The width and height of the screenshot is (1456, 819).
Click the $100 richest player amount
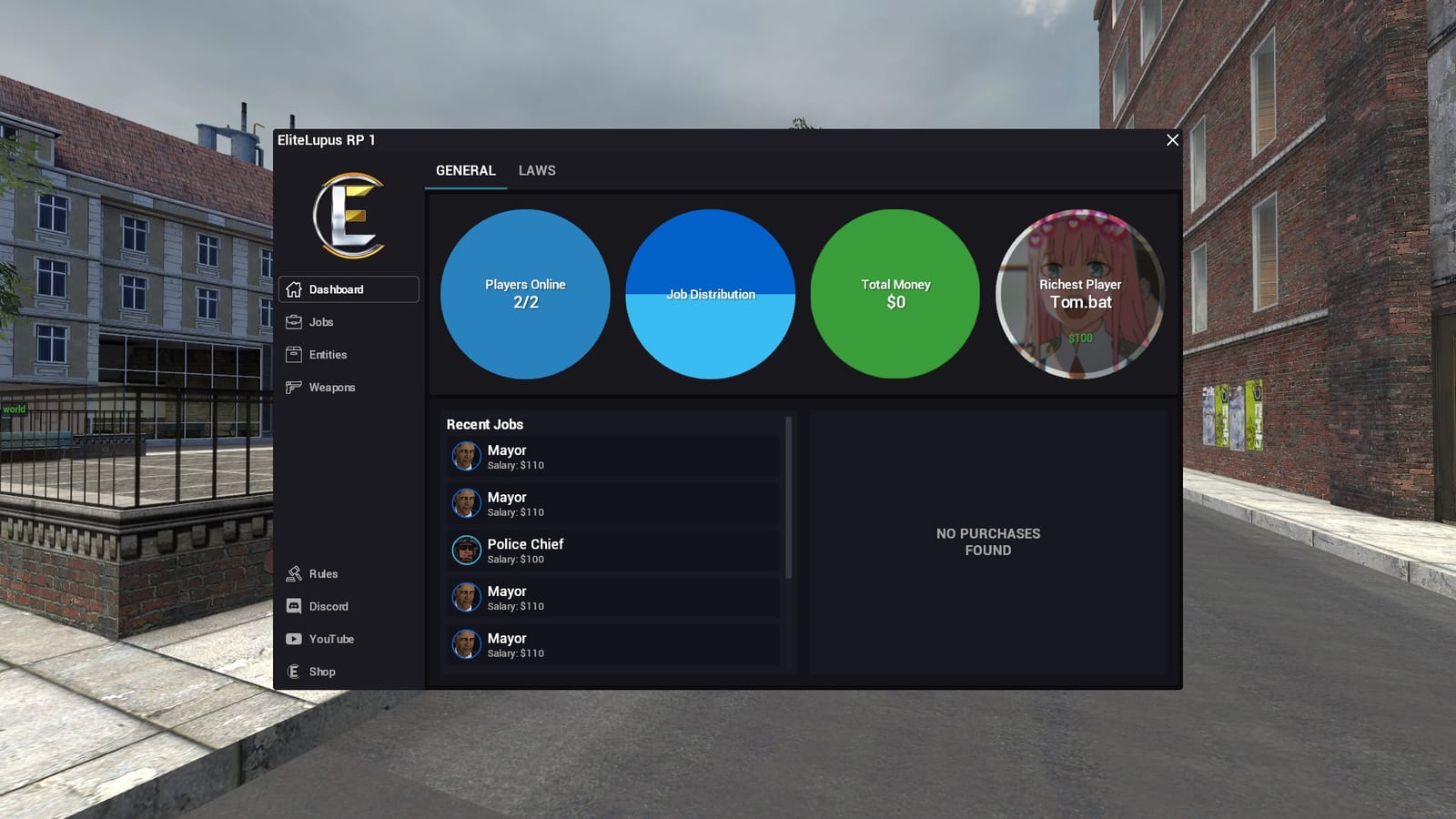point(1080,338)
